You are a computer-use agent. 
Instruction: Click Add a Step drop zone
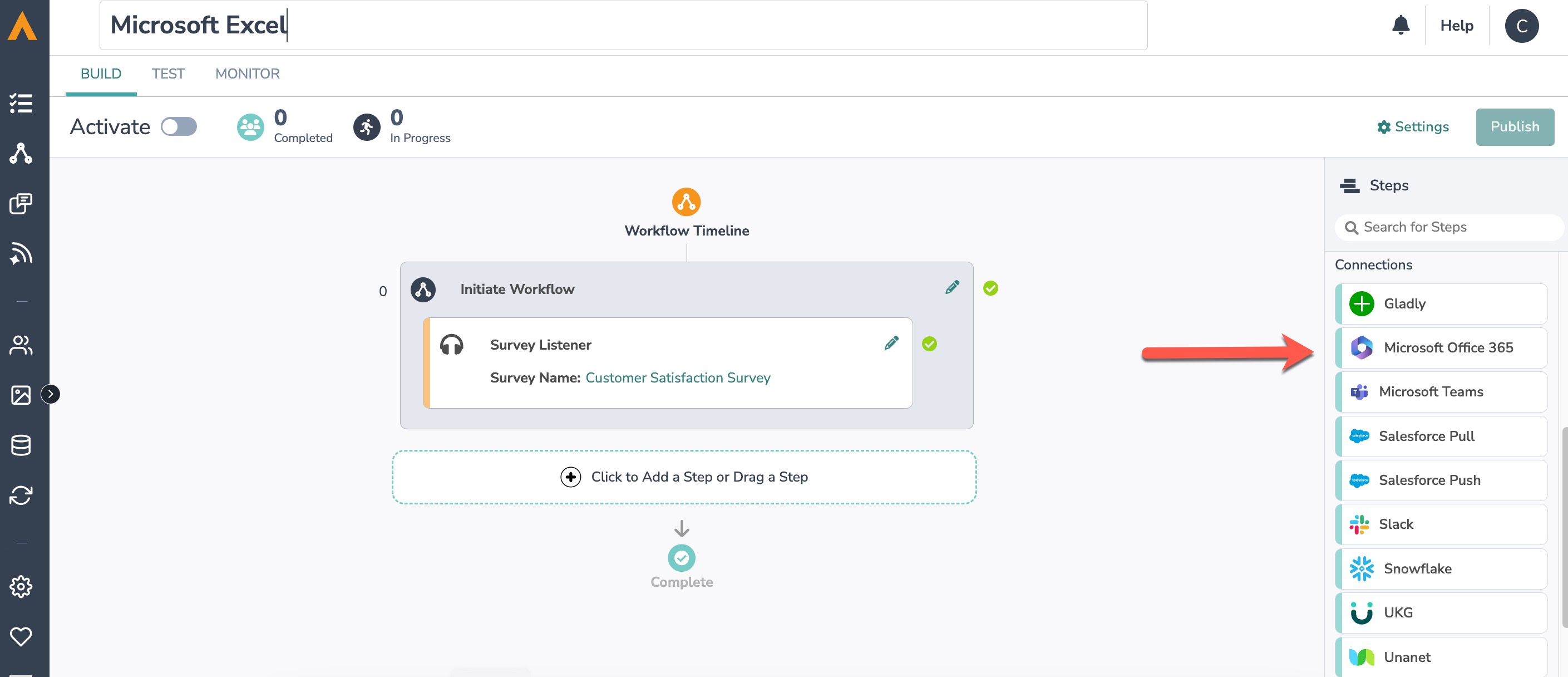point(683,477)
